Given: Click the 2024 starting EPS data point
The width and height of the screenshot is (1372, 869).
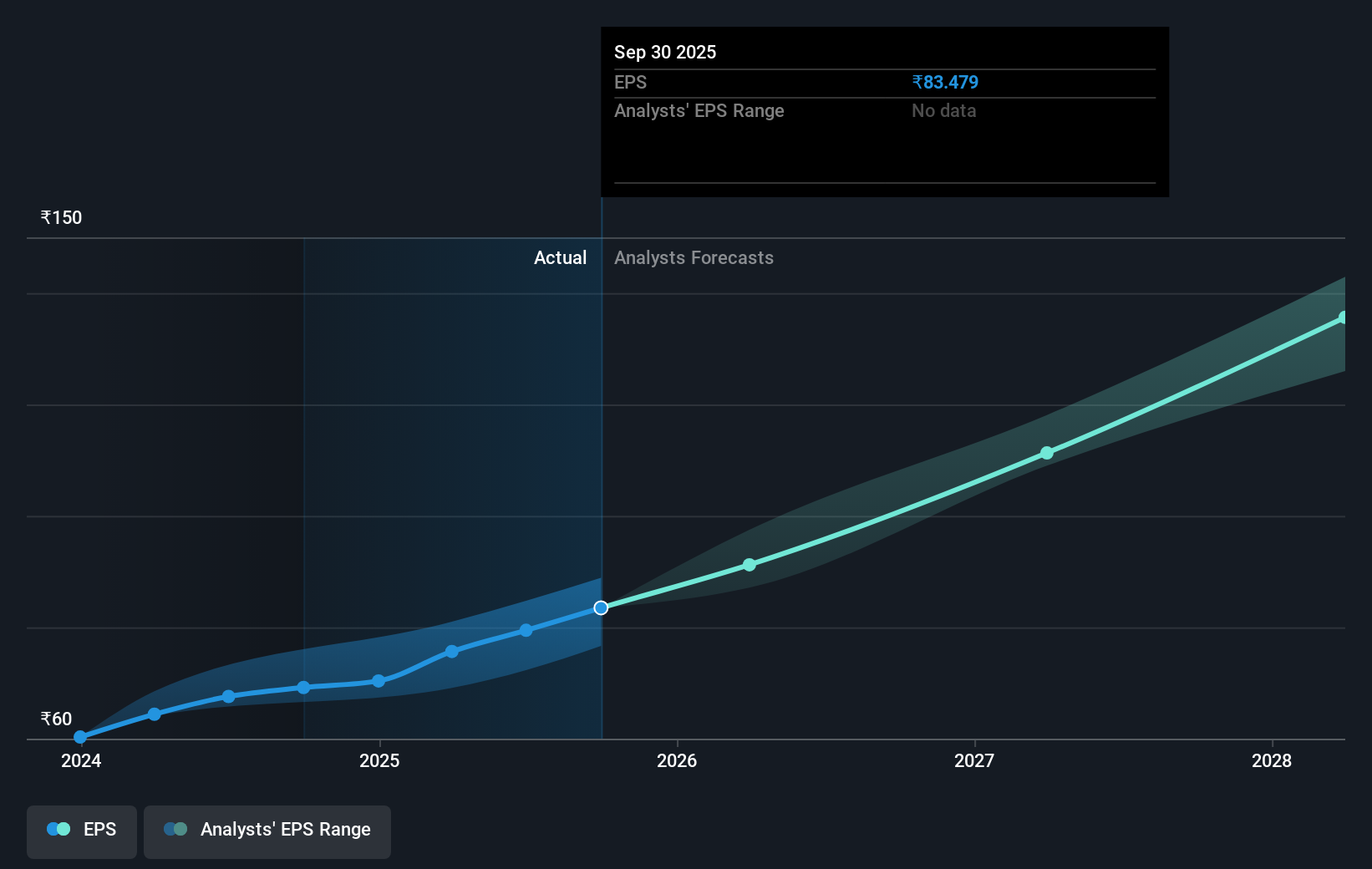Looking at the screenshot, I should pyautogui.click(x=79, y=737).
